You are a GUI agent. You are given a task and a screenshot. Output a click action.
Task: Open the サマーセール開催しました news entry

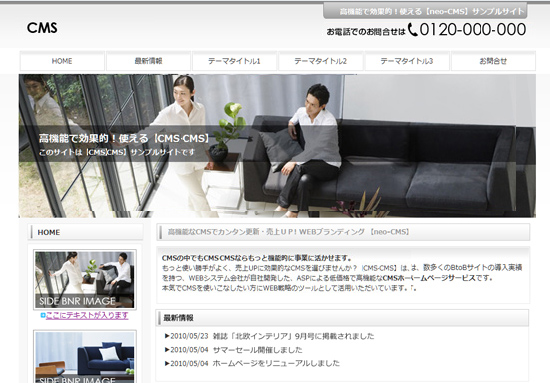click(x=236, y=350)
